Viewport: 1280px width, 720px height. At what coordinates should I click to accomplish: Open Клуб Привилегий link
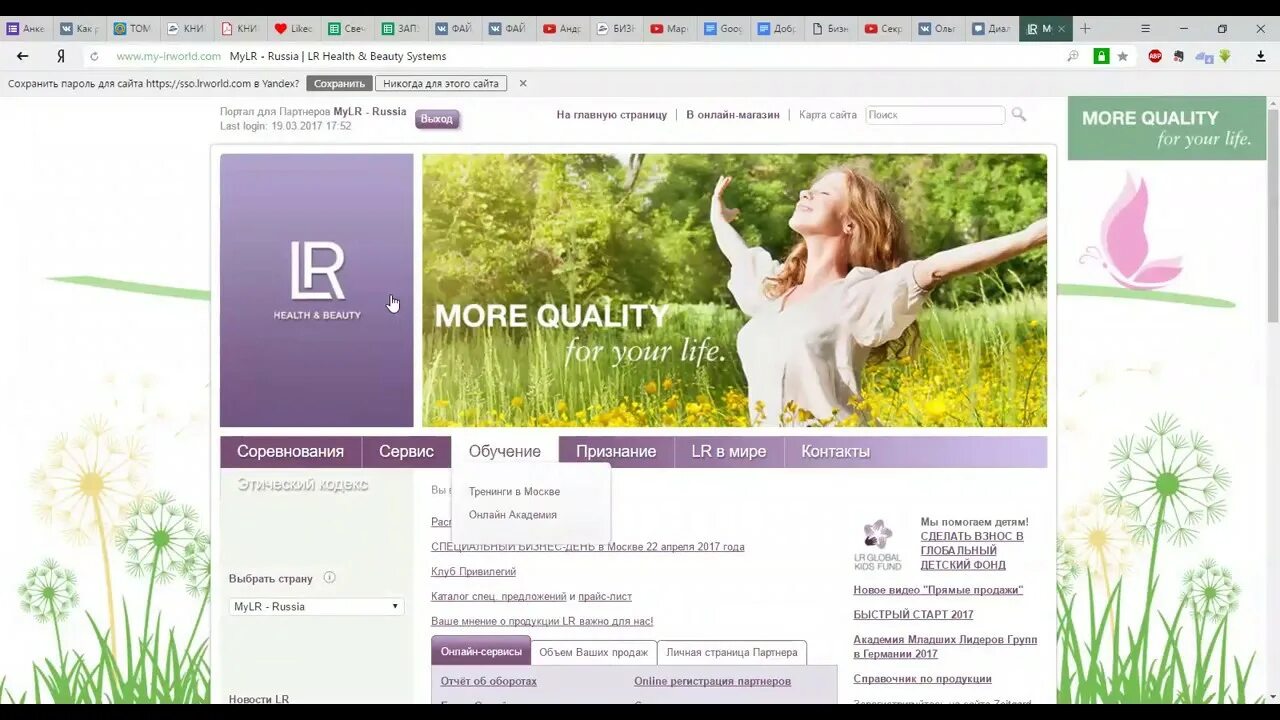click(x=474, y=572)
